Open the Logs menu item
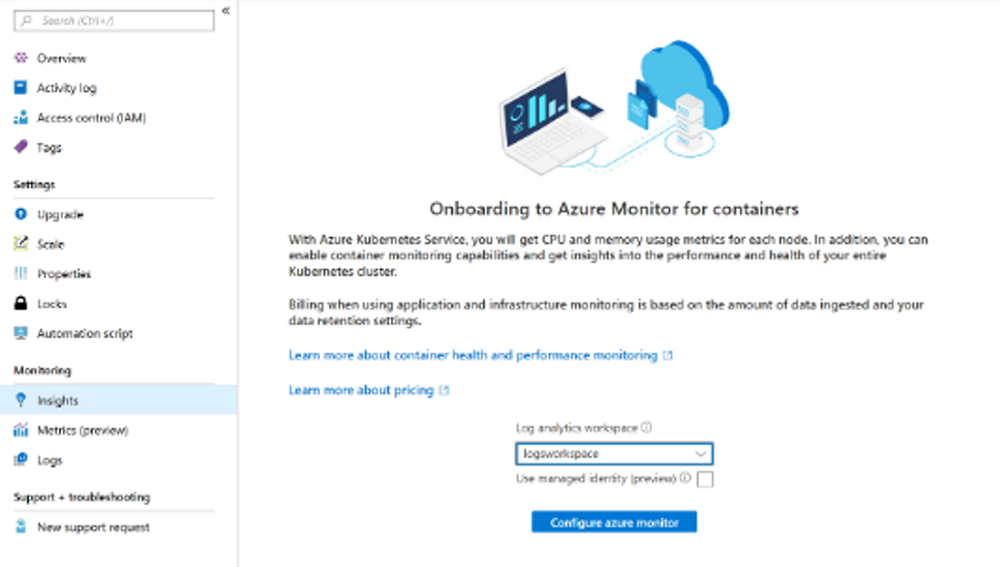Image resolution: width=1000 pixels, height=567 pixels. (50, 460)
